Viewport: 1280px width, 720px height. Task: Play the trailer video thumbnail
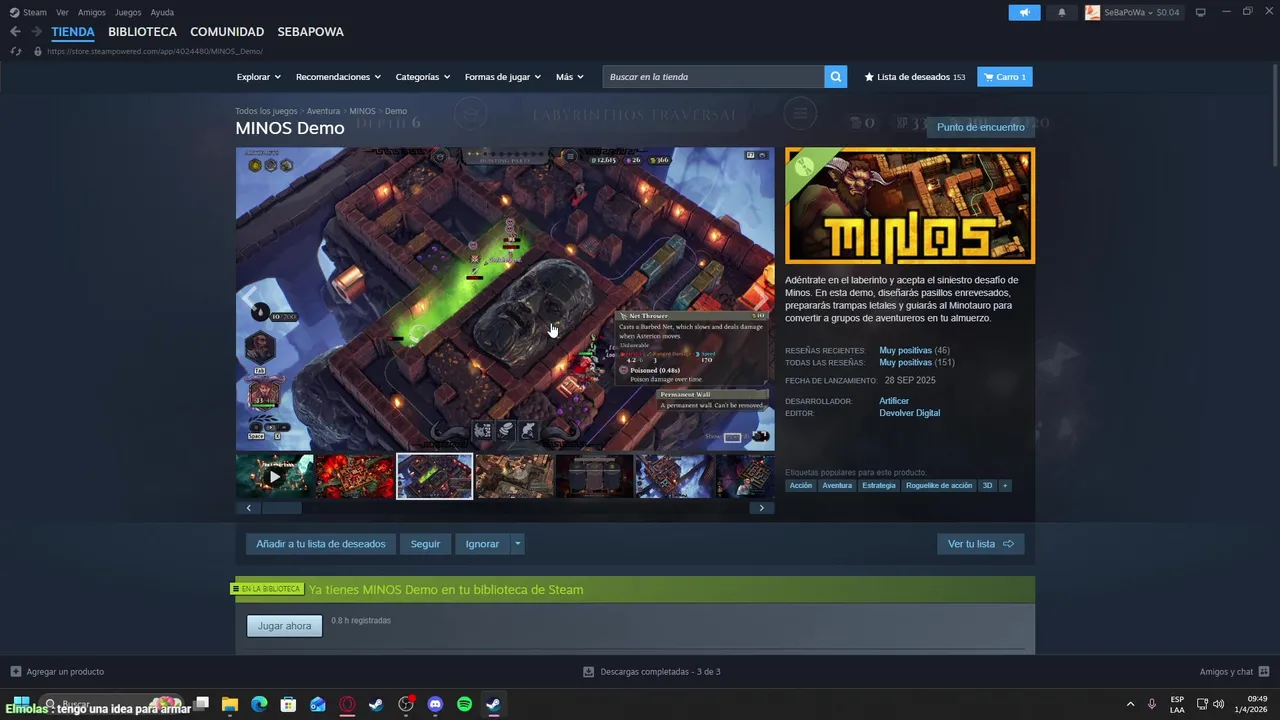coord(274,477)
